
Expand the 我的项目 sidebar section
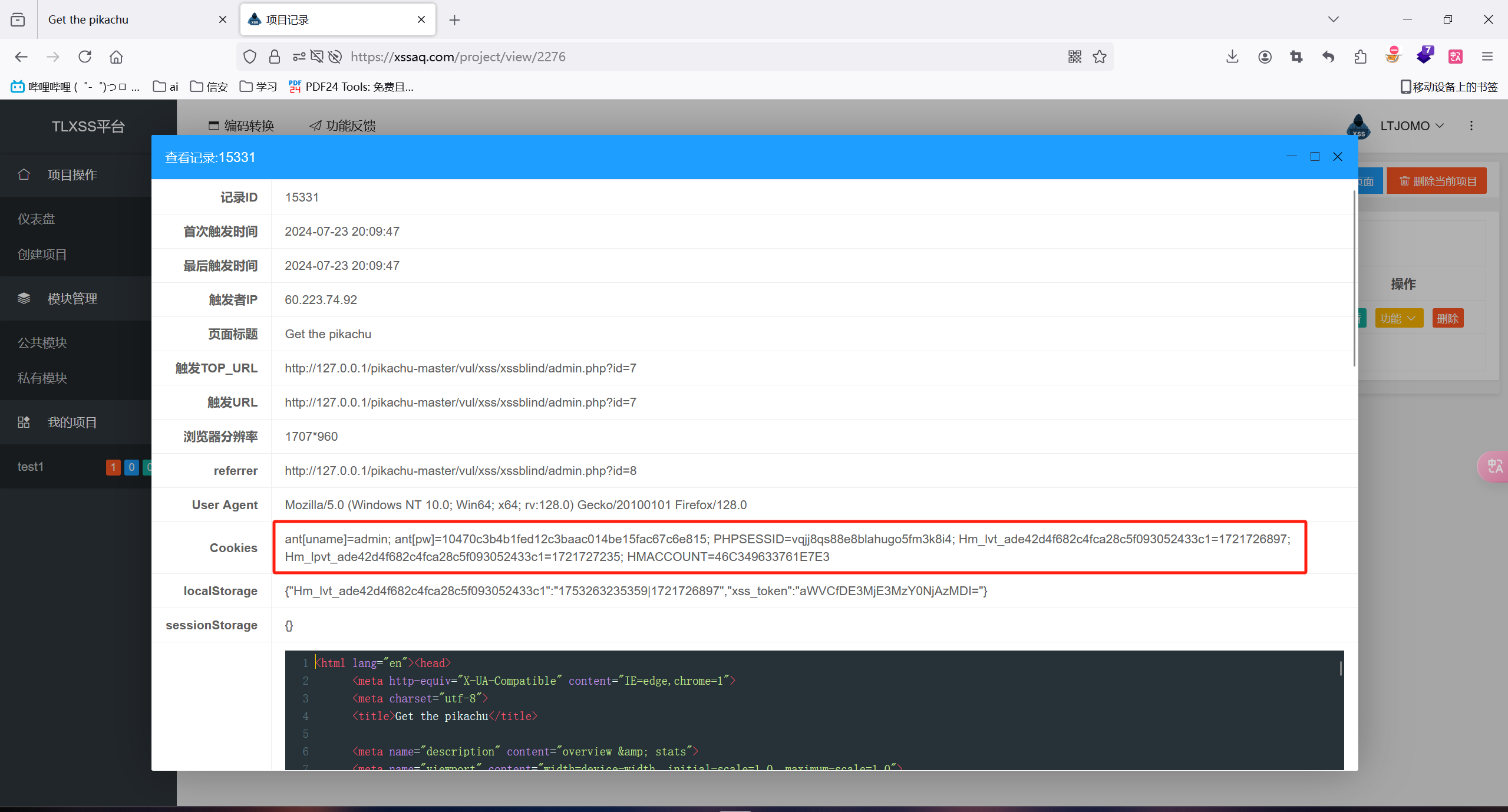(75, 422)
